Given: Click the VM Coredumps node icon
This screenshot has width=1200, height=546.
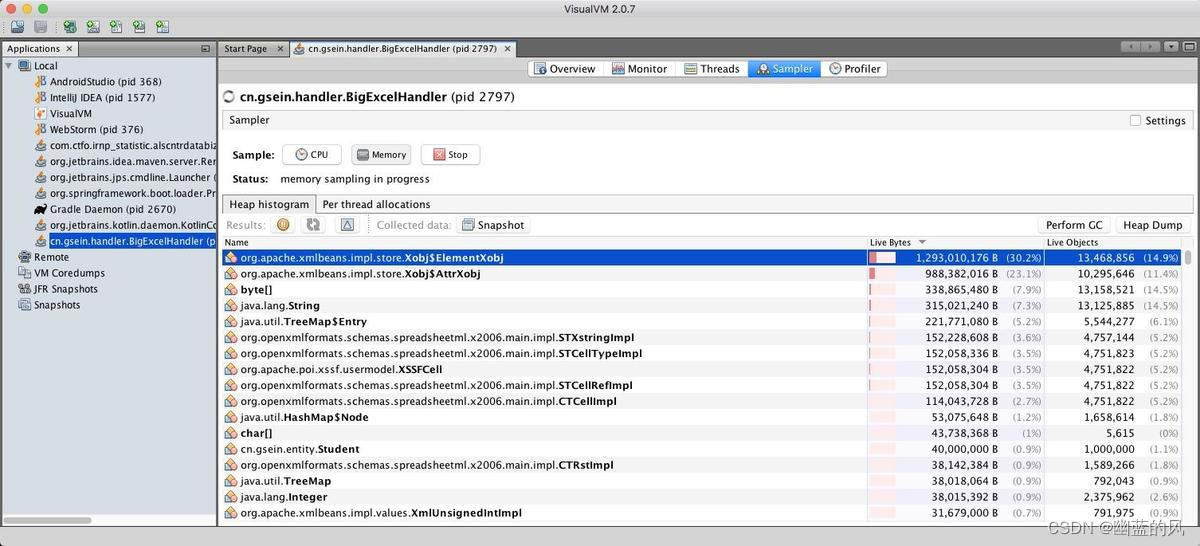Looking at the screenshot, I should (25, 273).
